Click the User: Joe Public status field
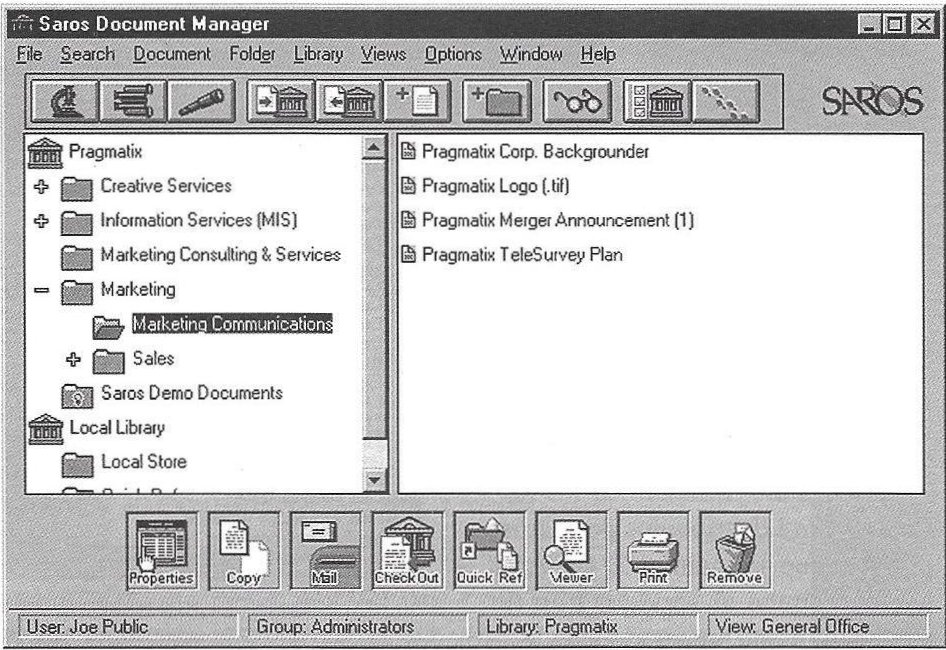This screenshot has width=946, height=650. coord(127,626)
